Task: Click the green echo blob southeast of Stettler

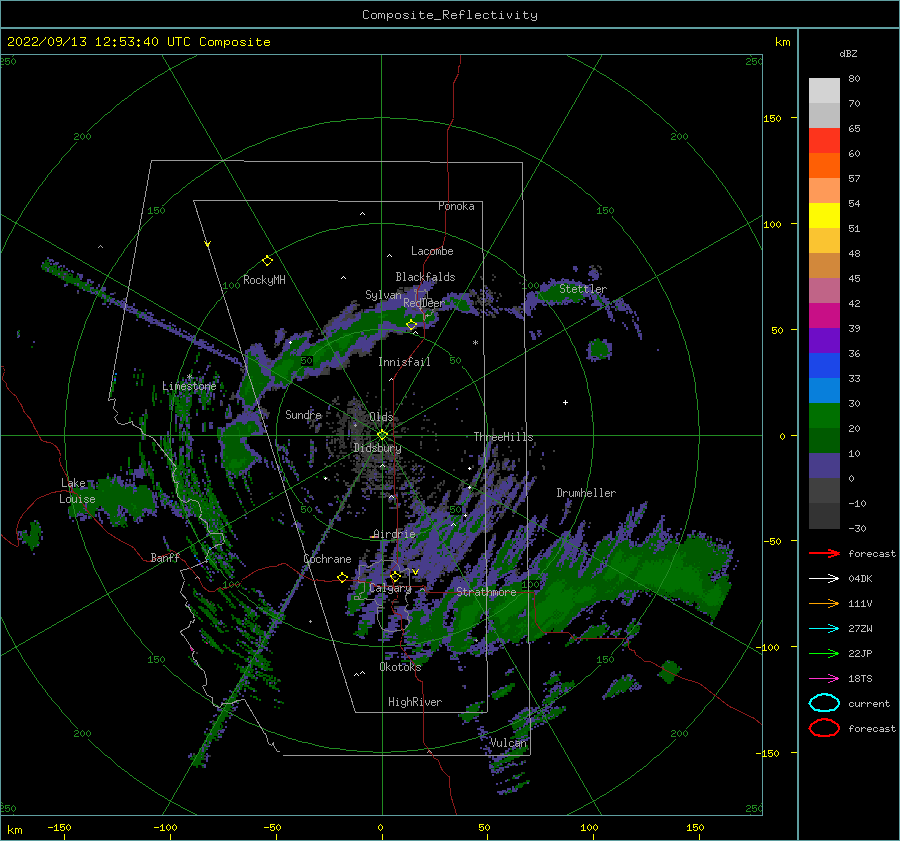Action: point(599,349)
